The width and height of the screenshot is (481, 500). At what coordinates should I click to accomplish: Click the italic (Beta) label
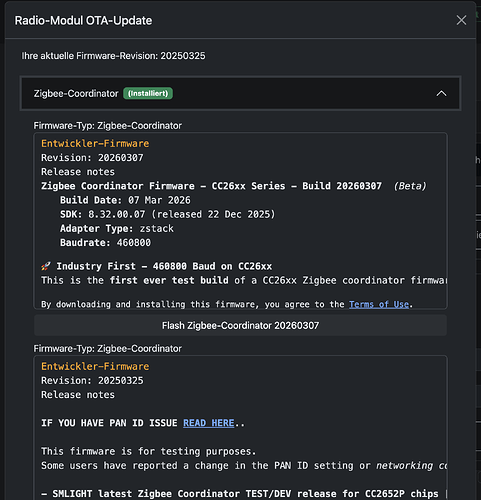click(410, 186)
